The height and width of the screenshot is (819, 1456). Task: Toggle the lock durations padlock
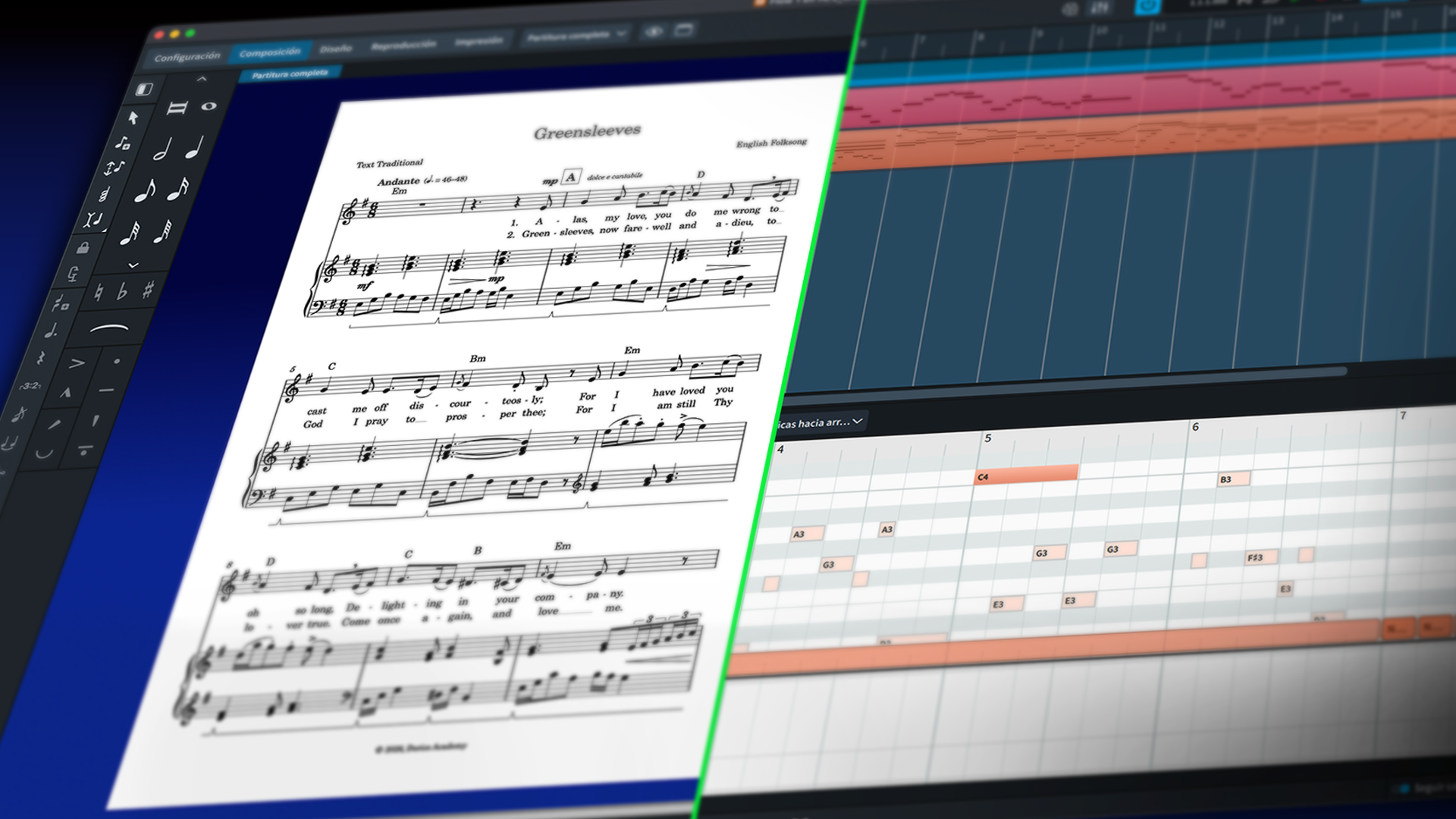83,247
